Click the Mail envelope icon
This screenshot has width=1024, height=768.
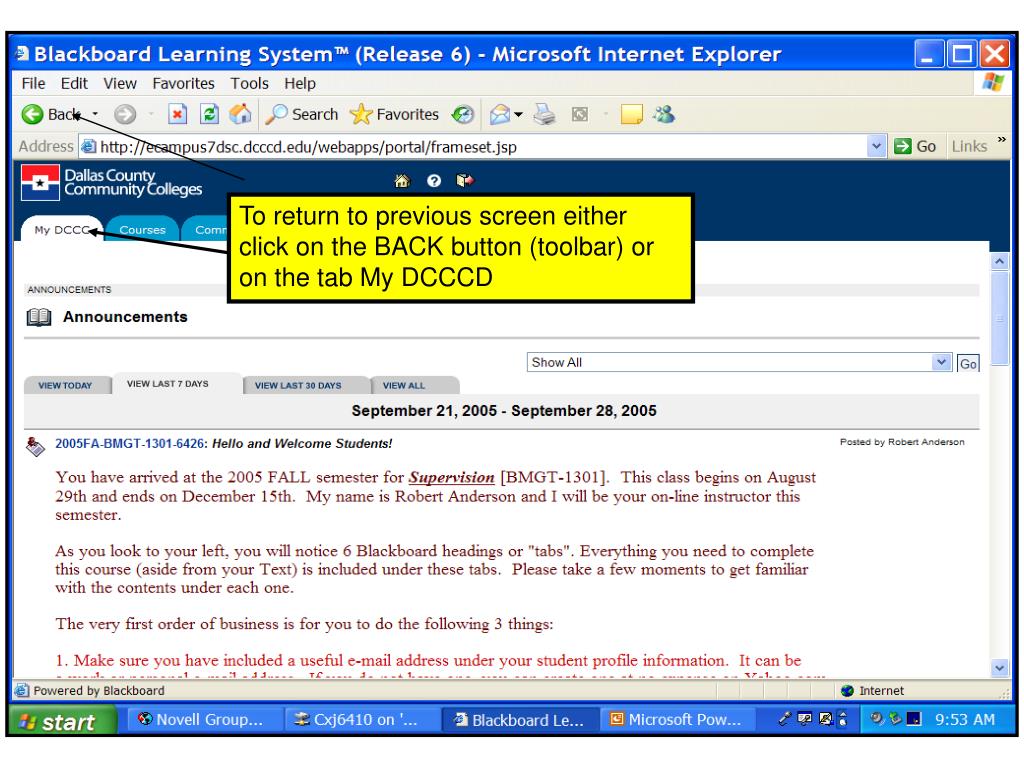[x=500, y=114]
